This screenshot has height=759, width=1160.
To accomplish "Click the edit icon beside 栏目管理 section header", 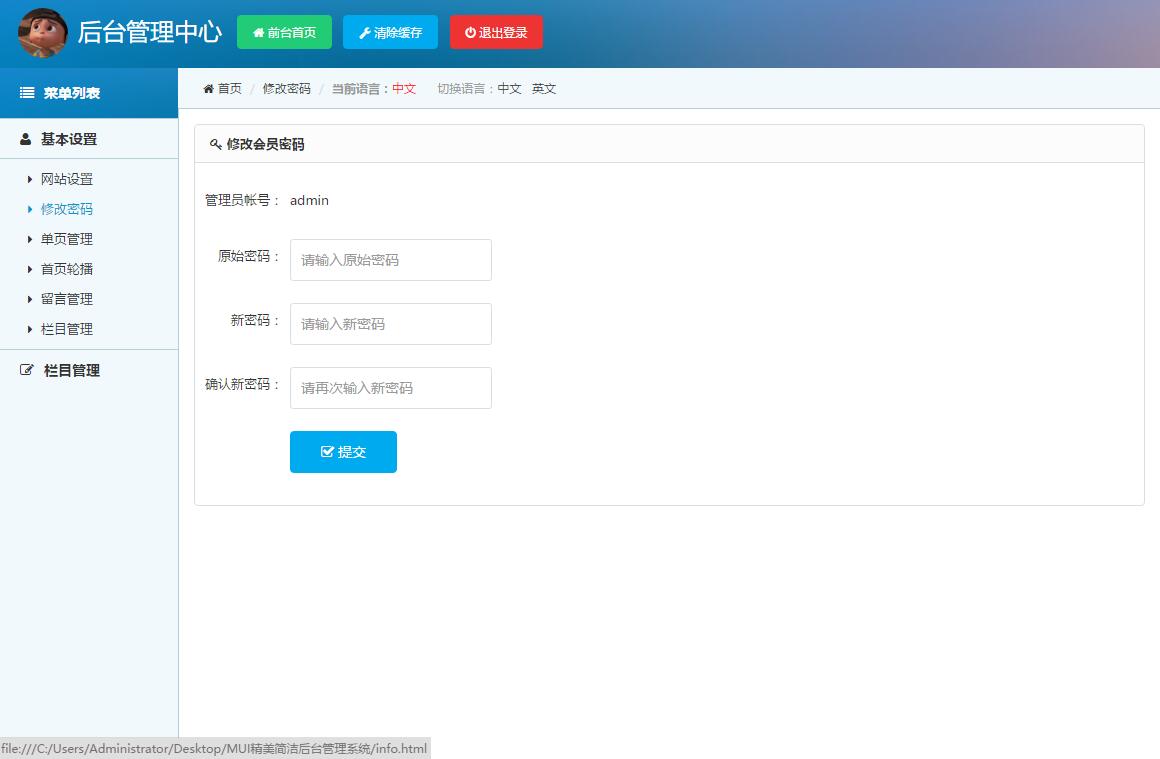I will point(25,370).
